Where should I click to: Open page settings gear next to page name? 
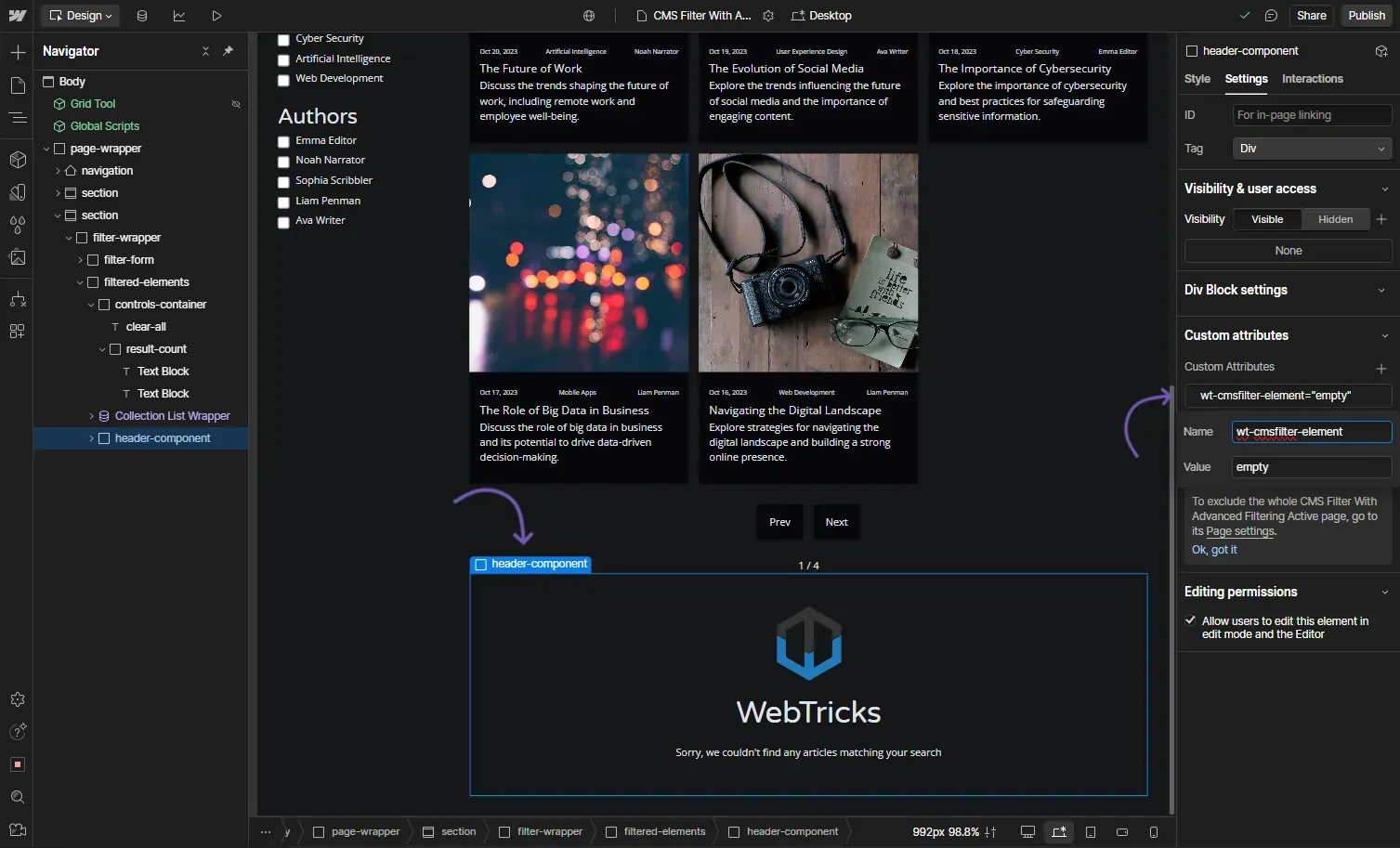768,16
